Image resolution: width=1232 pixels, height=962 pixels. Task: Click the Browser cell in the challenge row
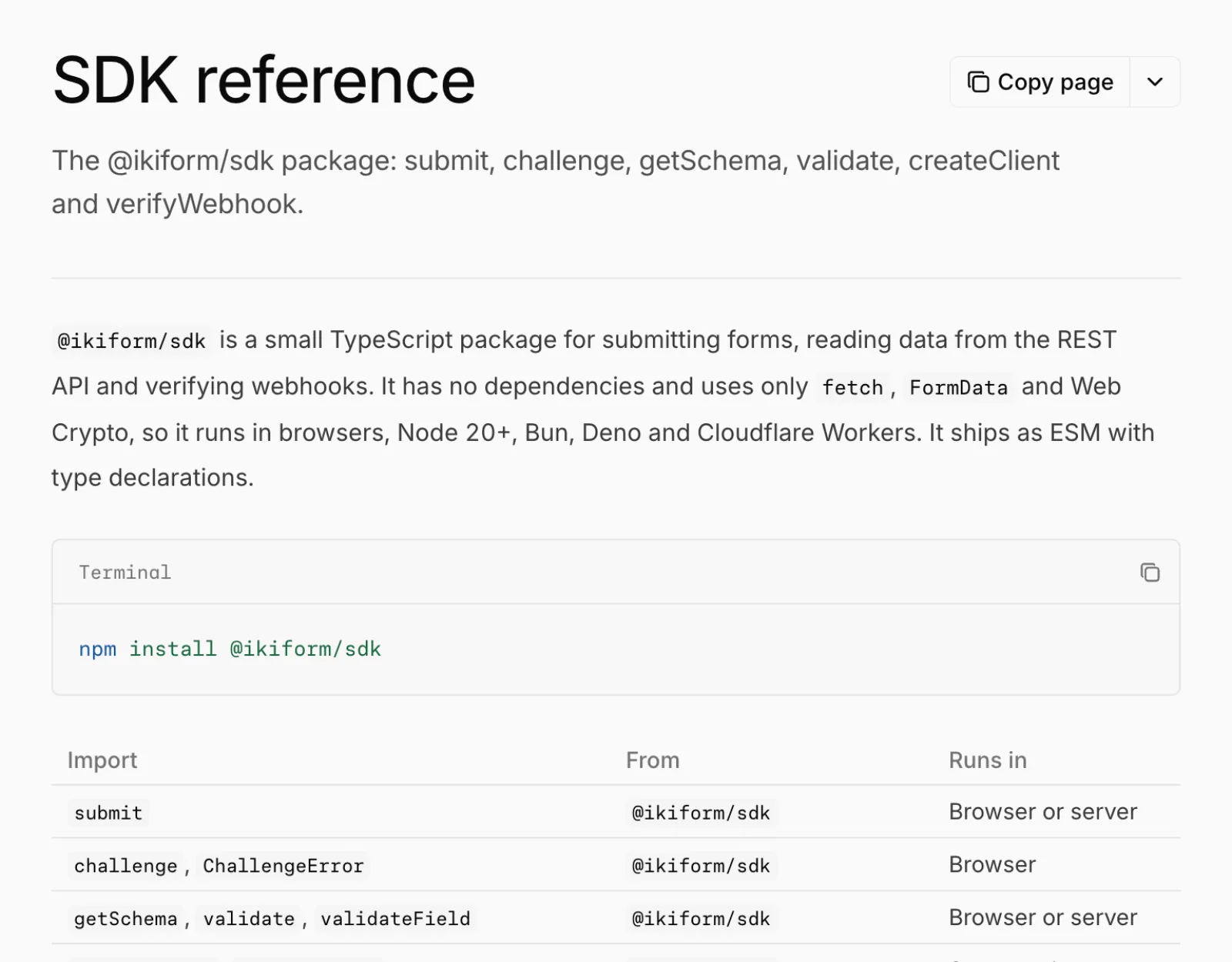click(993, 865)
